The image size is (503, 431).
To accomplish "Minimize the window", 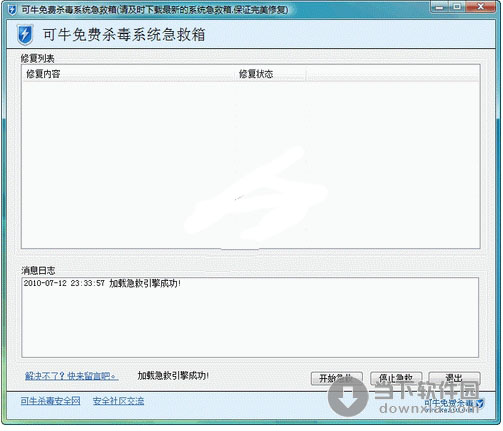I will [x=440, y=7].
